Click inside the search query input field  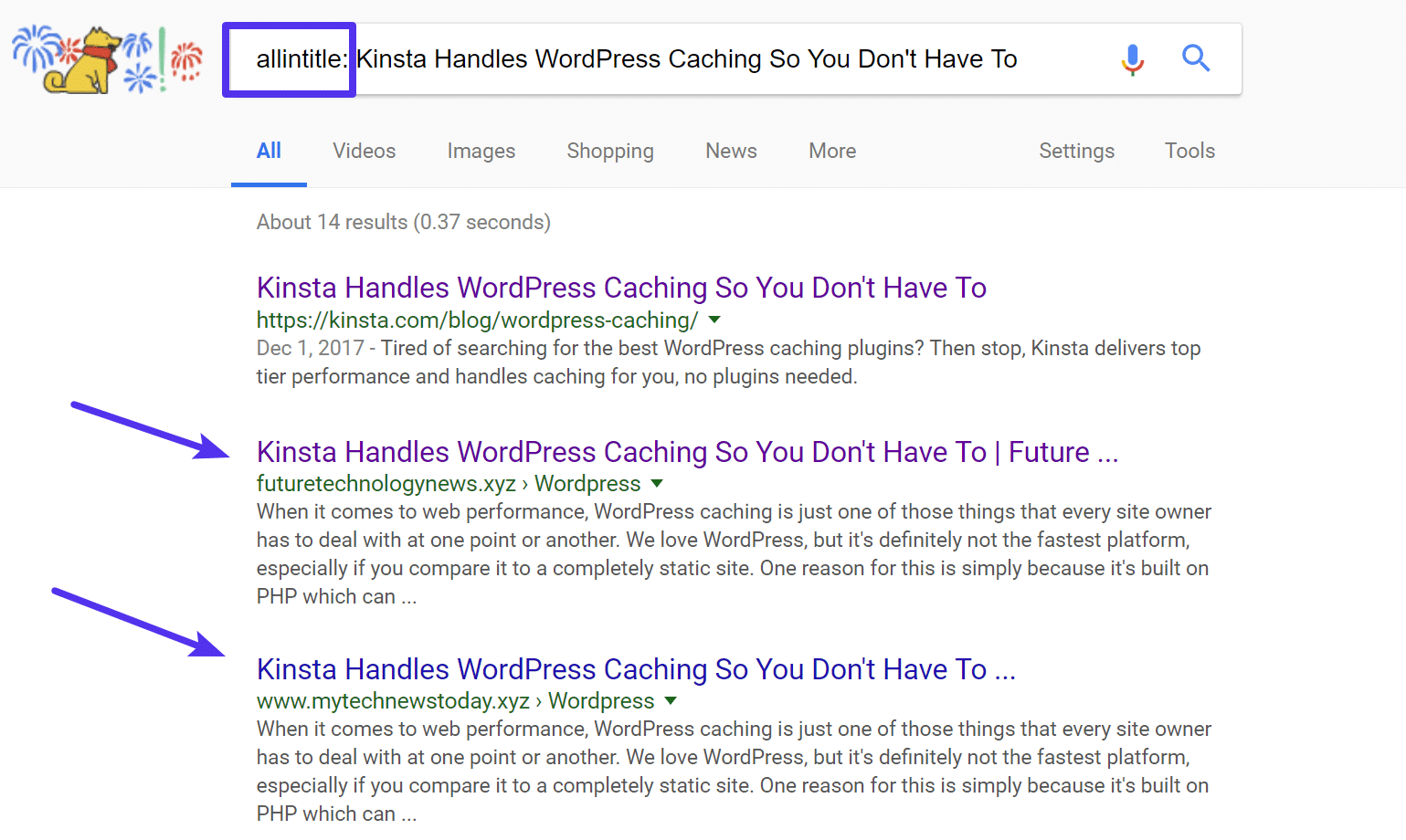pos(685,58)
